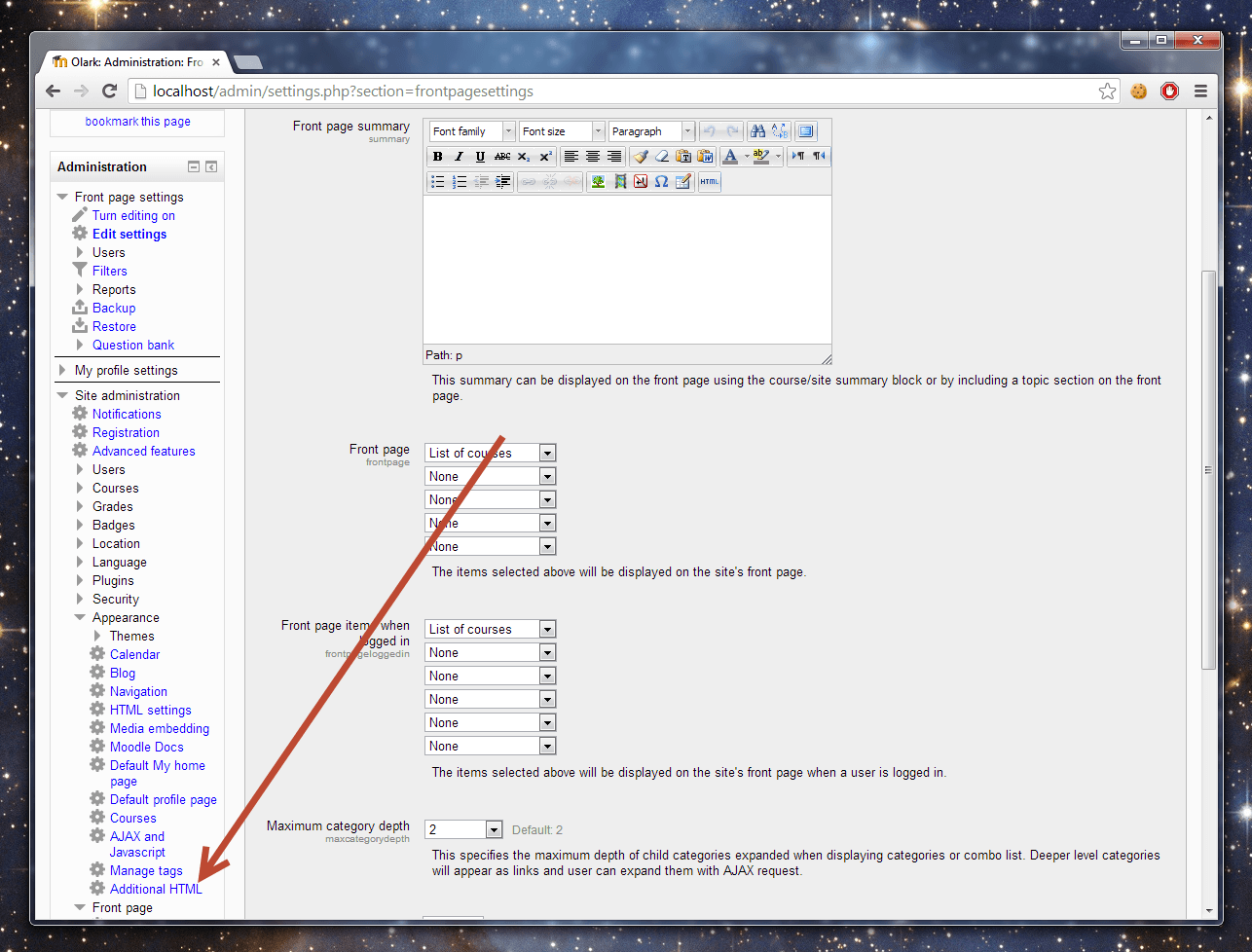Open the Additional HTML settings link
This screenshot has width=1252, height=952.
coord(156,889)
